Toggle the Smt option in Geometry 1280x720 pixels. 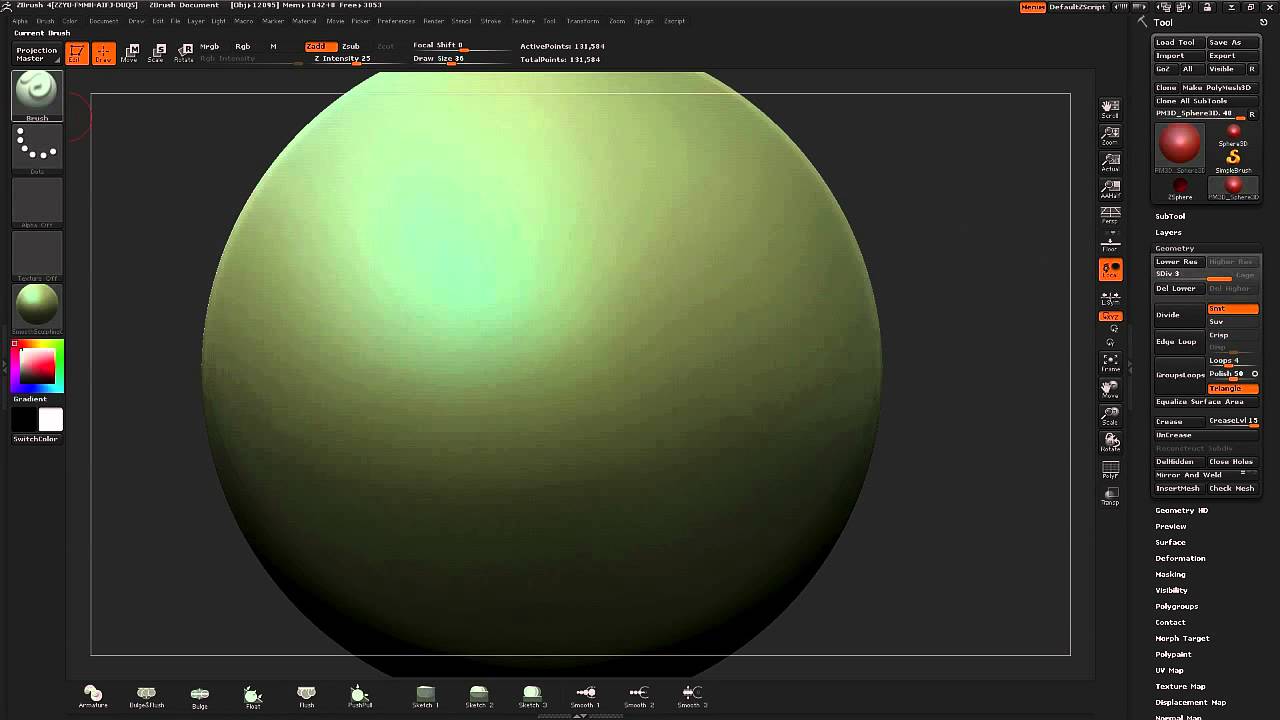pos(1233,309)
